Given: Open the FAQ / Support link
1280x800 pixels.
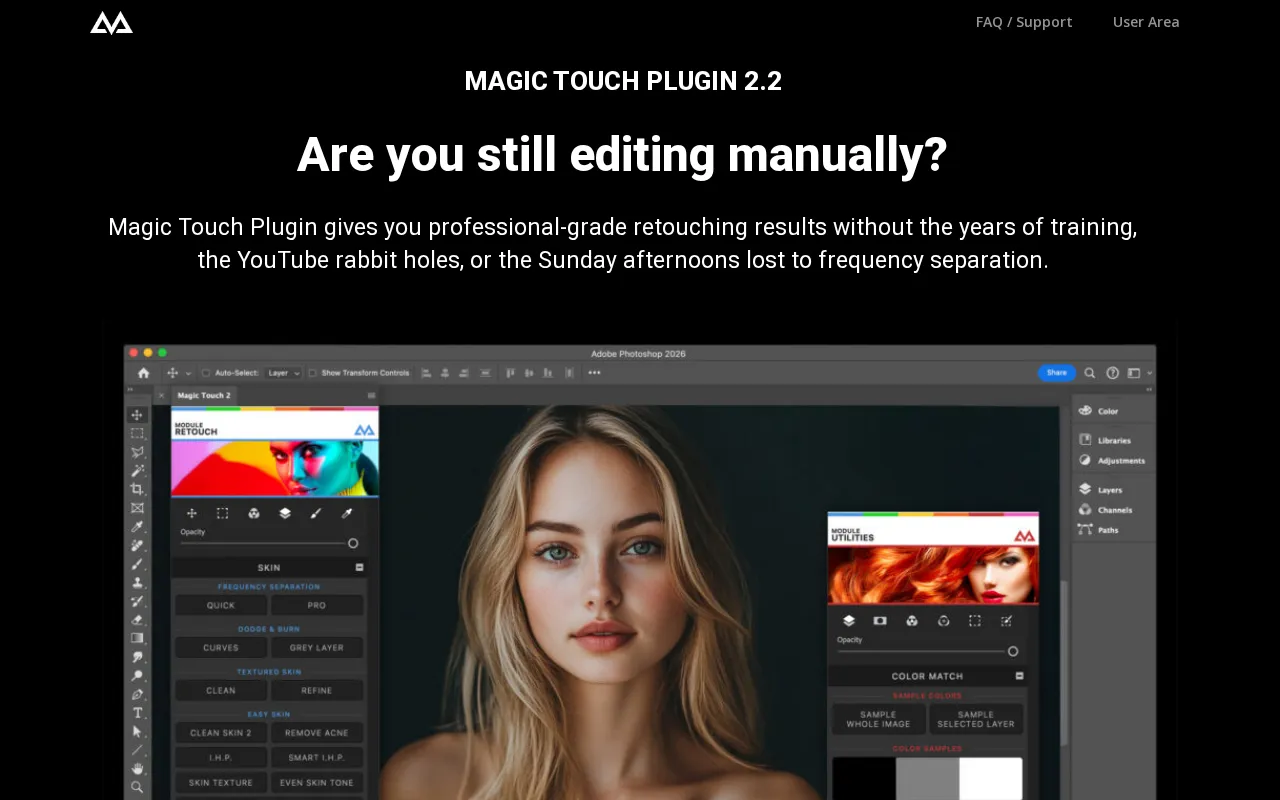Looking at the screenshot, I should (x=1024, y=22).
